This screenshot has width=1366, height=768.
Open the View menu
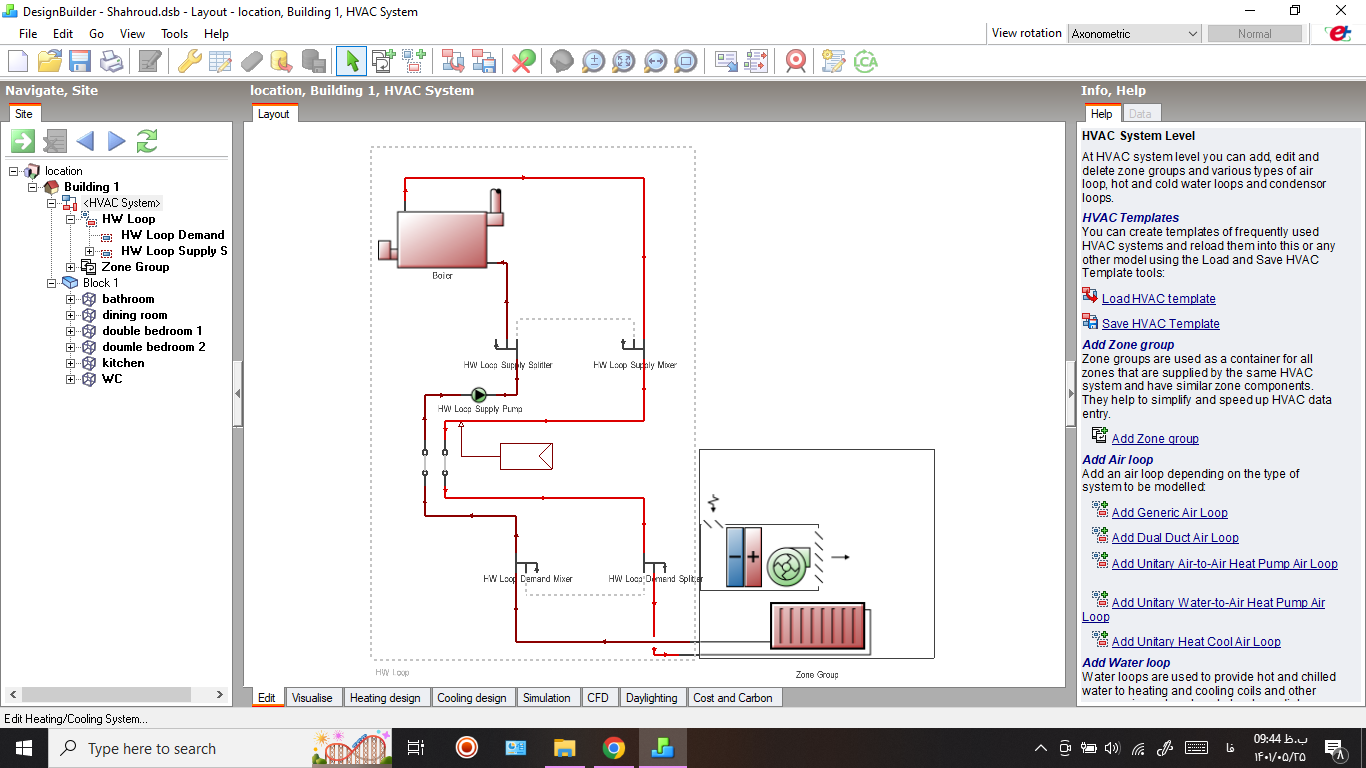coord(132,33)
